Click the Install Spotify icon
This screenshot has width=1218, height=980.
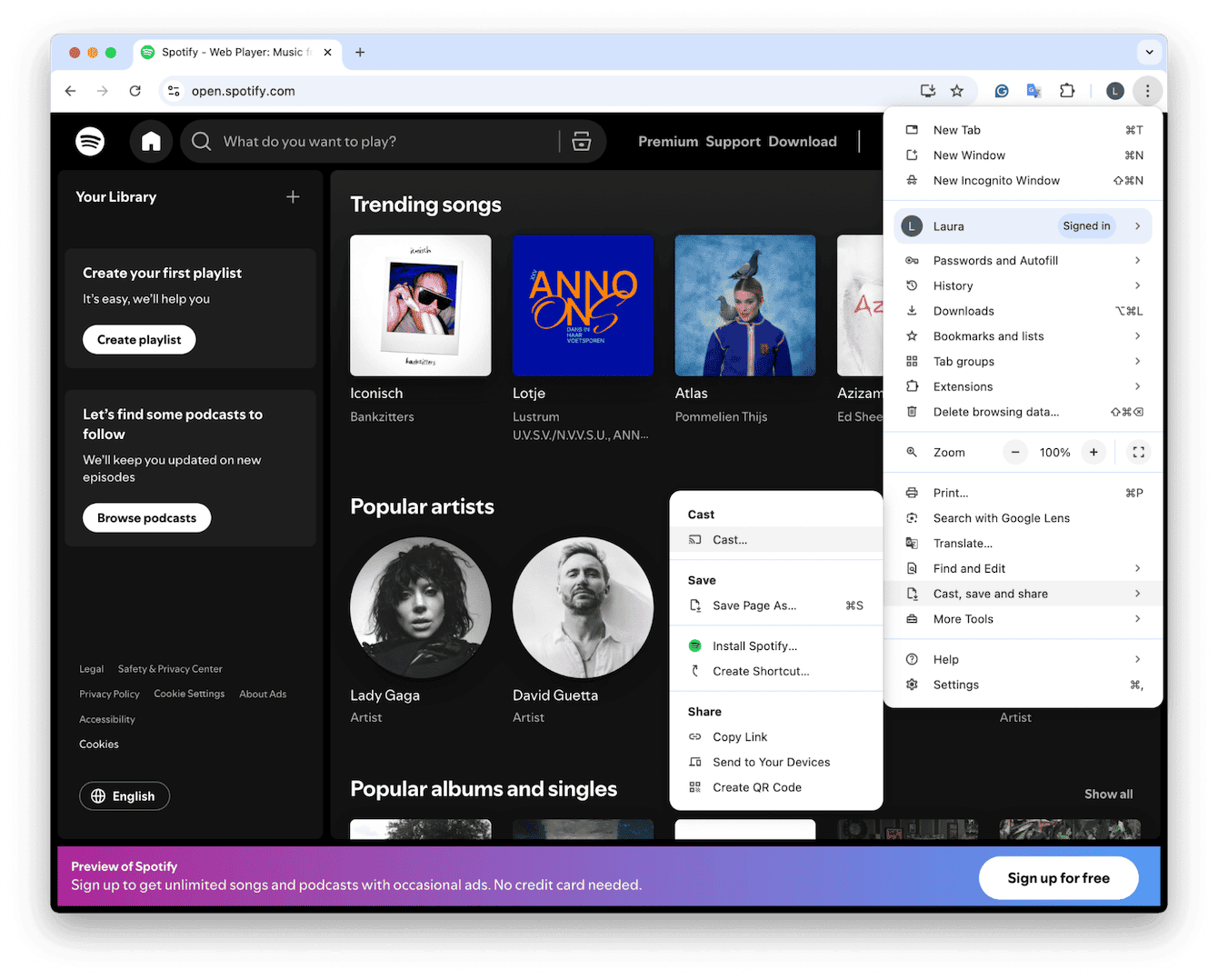click(694, 645)
